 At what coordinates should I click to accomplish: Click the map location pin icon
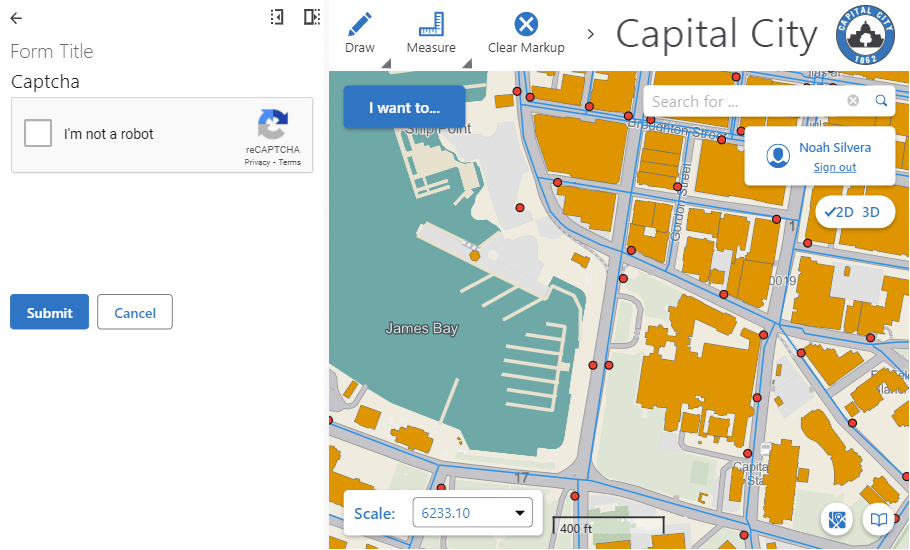tap(838, 520)
